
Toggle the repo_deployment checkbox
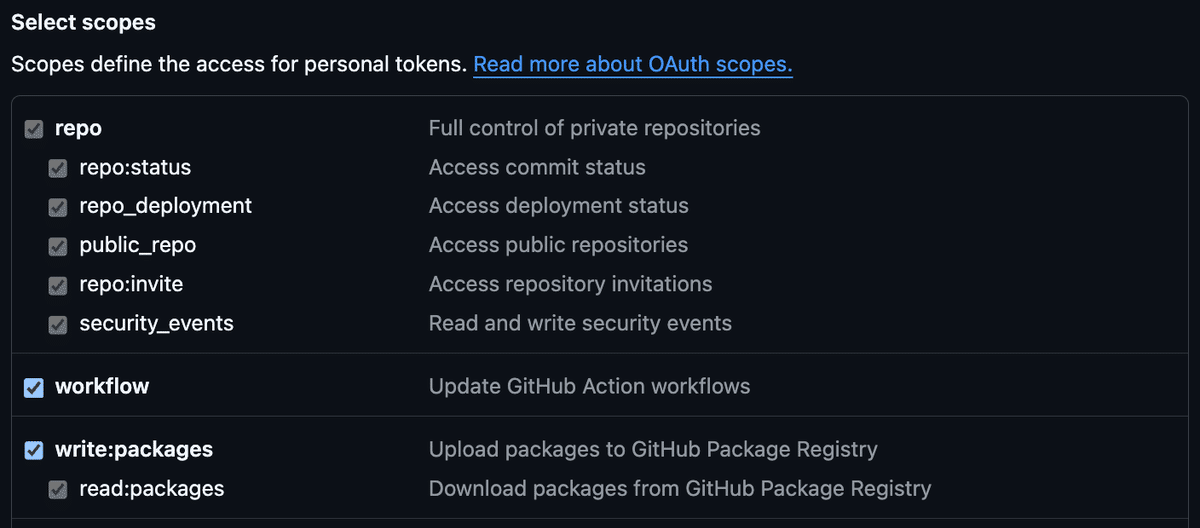[x=59, y=207]
